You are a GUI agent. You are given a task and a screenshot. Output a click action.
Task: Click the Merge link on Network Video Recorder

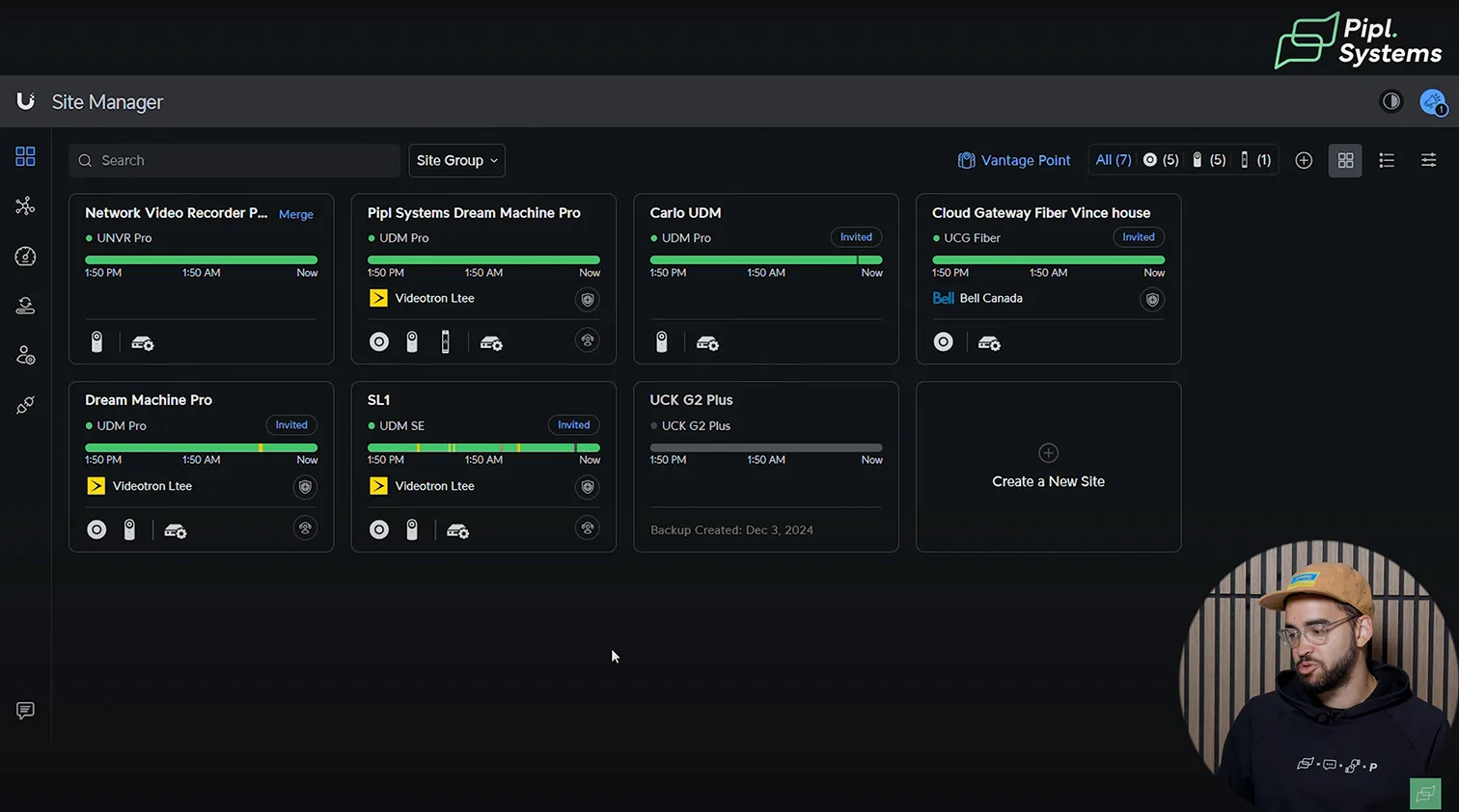295,214
